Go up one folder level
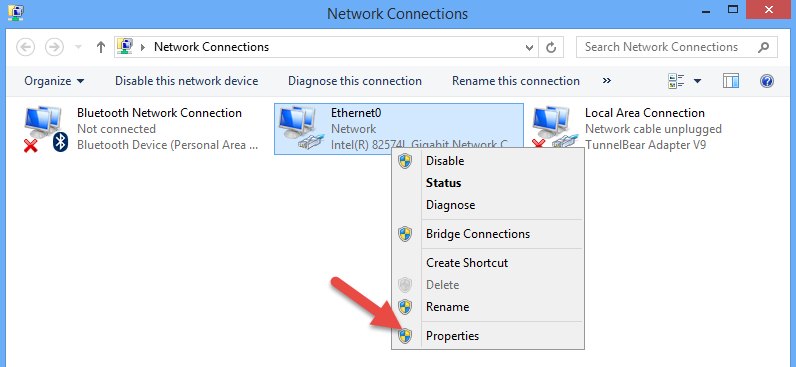 101,47
